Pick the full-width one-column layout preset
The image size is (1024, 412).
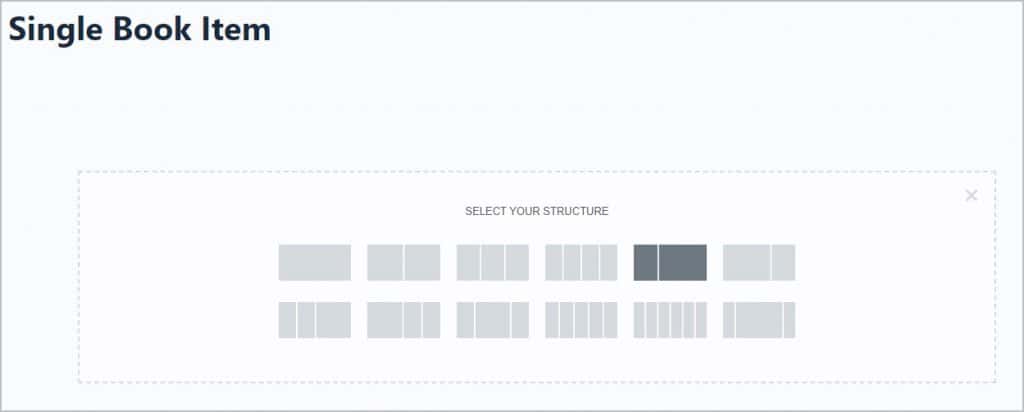pos(315,262)
